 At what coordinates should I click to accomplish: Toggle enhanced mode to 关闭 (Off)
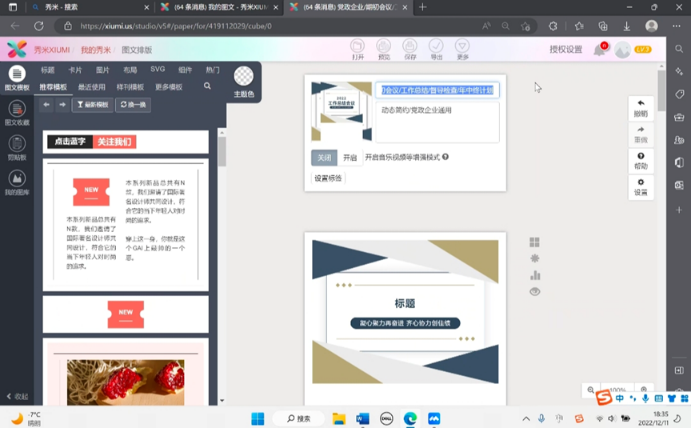point(324,157)
